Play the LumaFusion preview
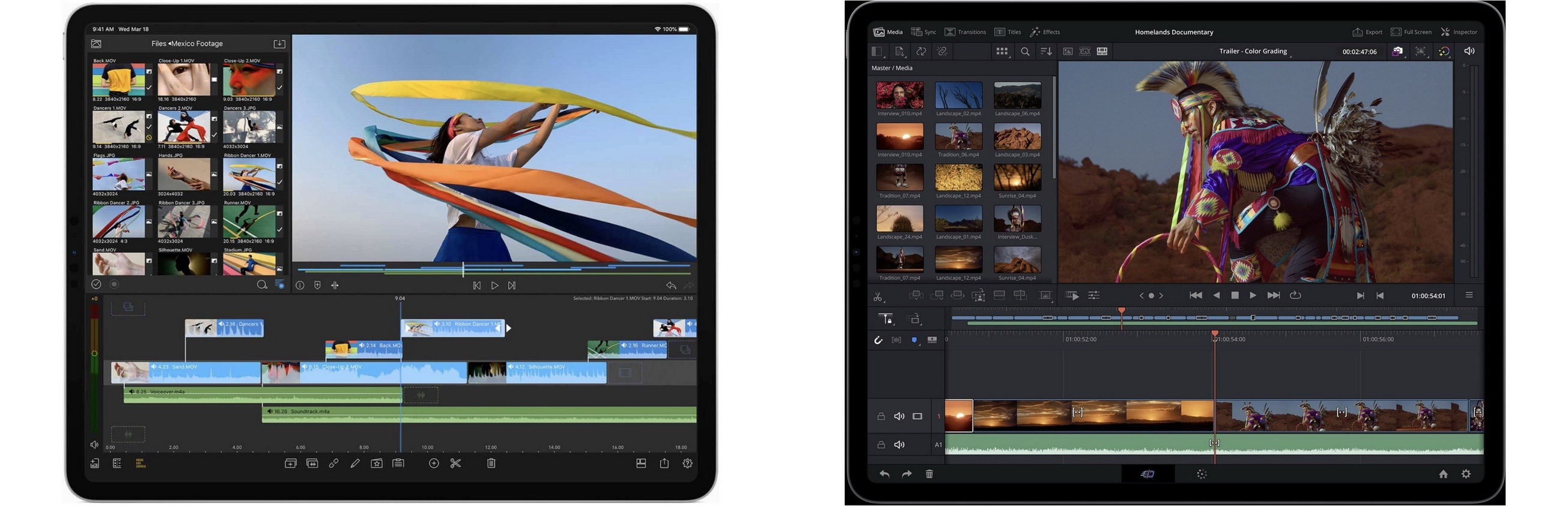1568x506 pixels. pos(495,285)
